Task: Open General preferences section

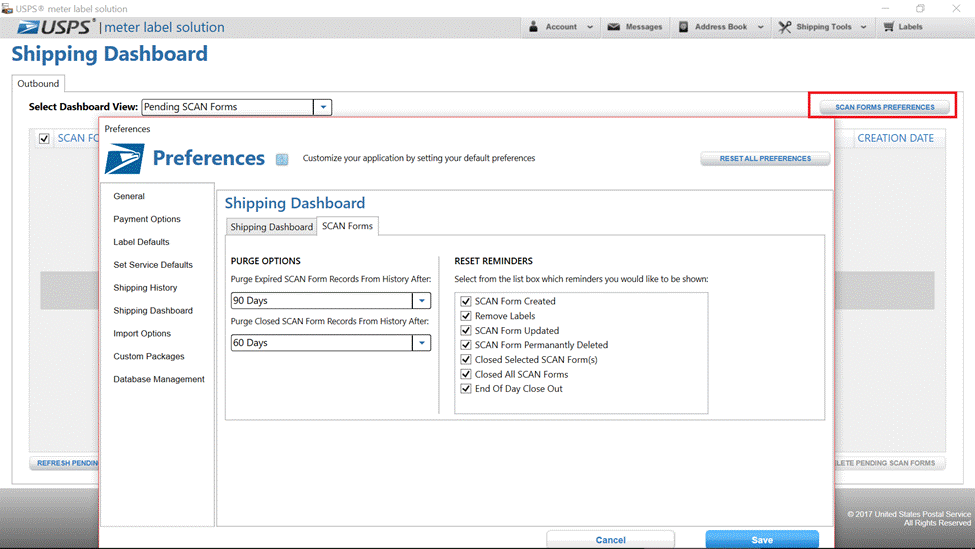Action: 129,196
